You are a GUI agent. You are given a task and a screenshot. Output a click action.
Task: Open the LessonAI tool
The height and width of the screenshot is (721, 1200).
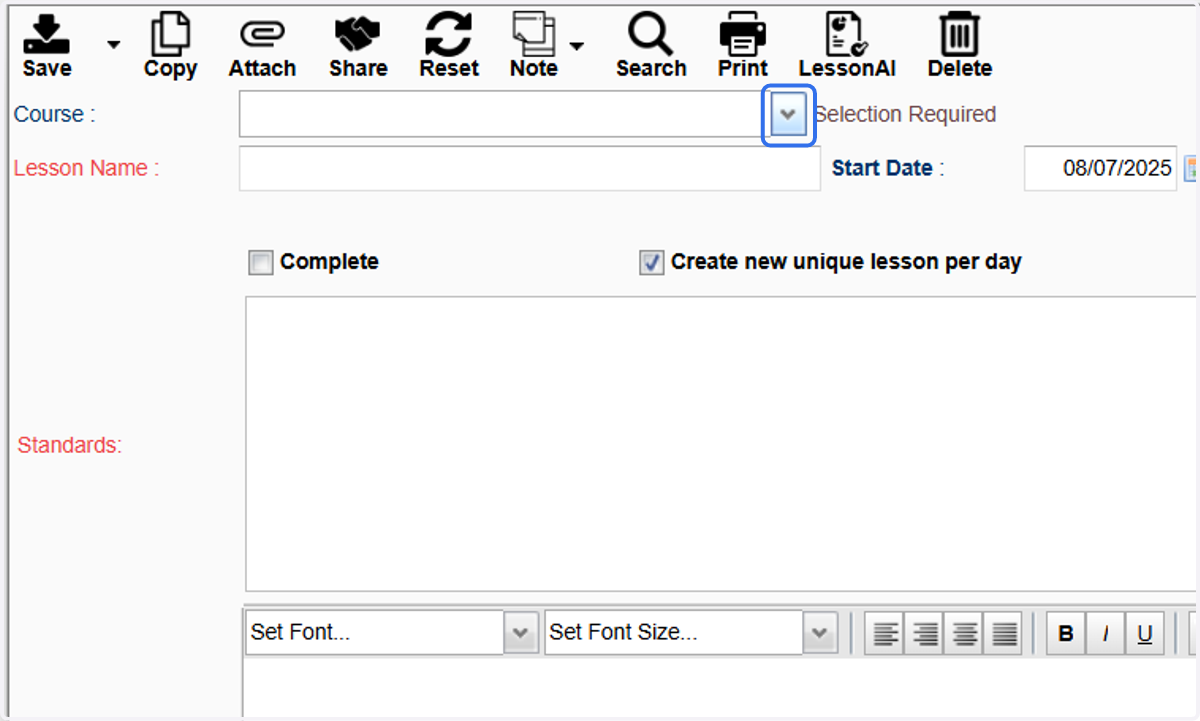847,45
